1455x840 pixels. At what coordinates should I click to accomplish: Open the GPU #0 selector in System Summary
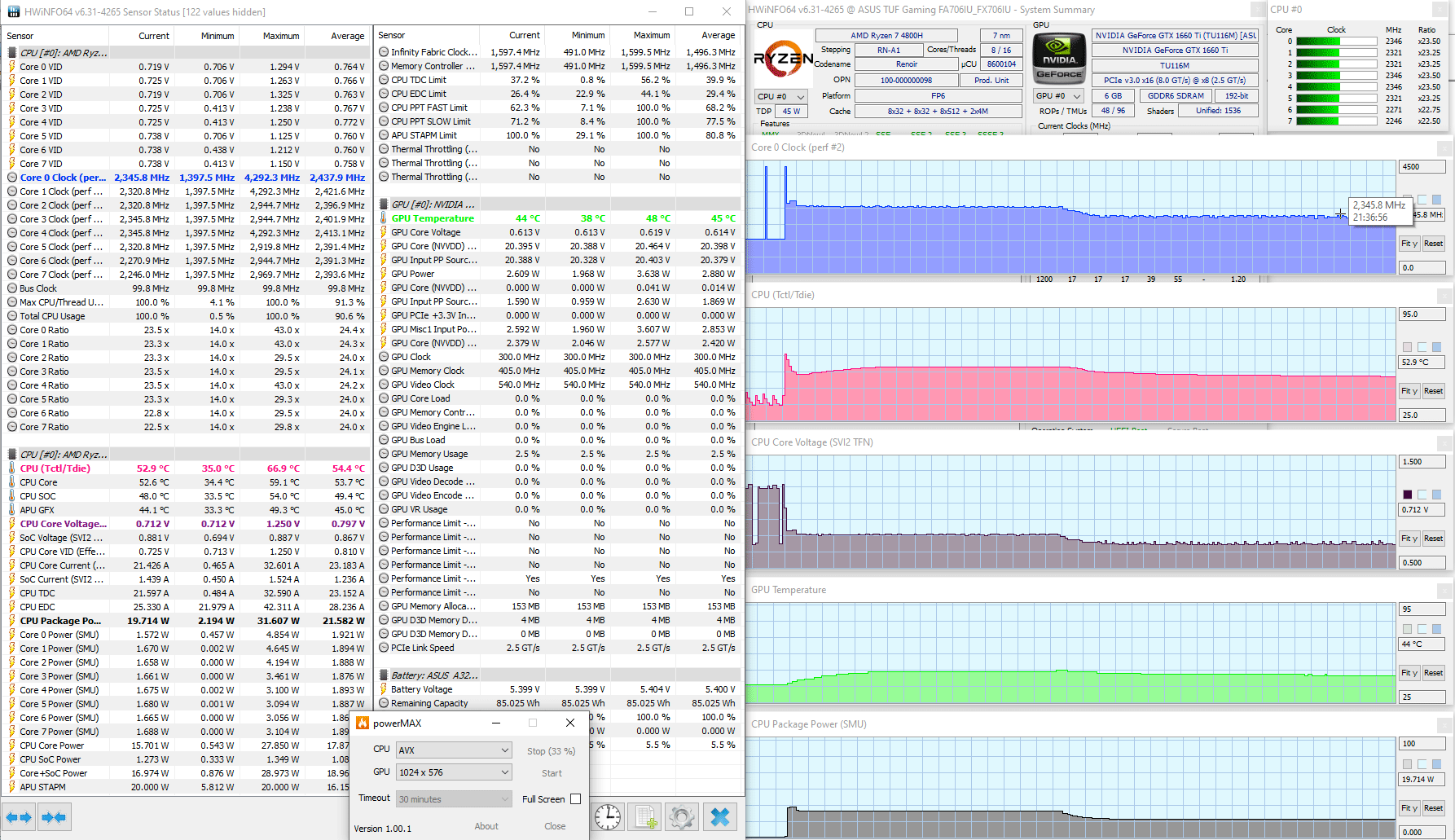pos(1059,96)
